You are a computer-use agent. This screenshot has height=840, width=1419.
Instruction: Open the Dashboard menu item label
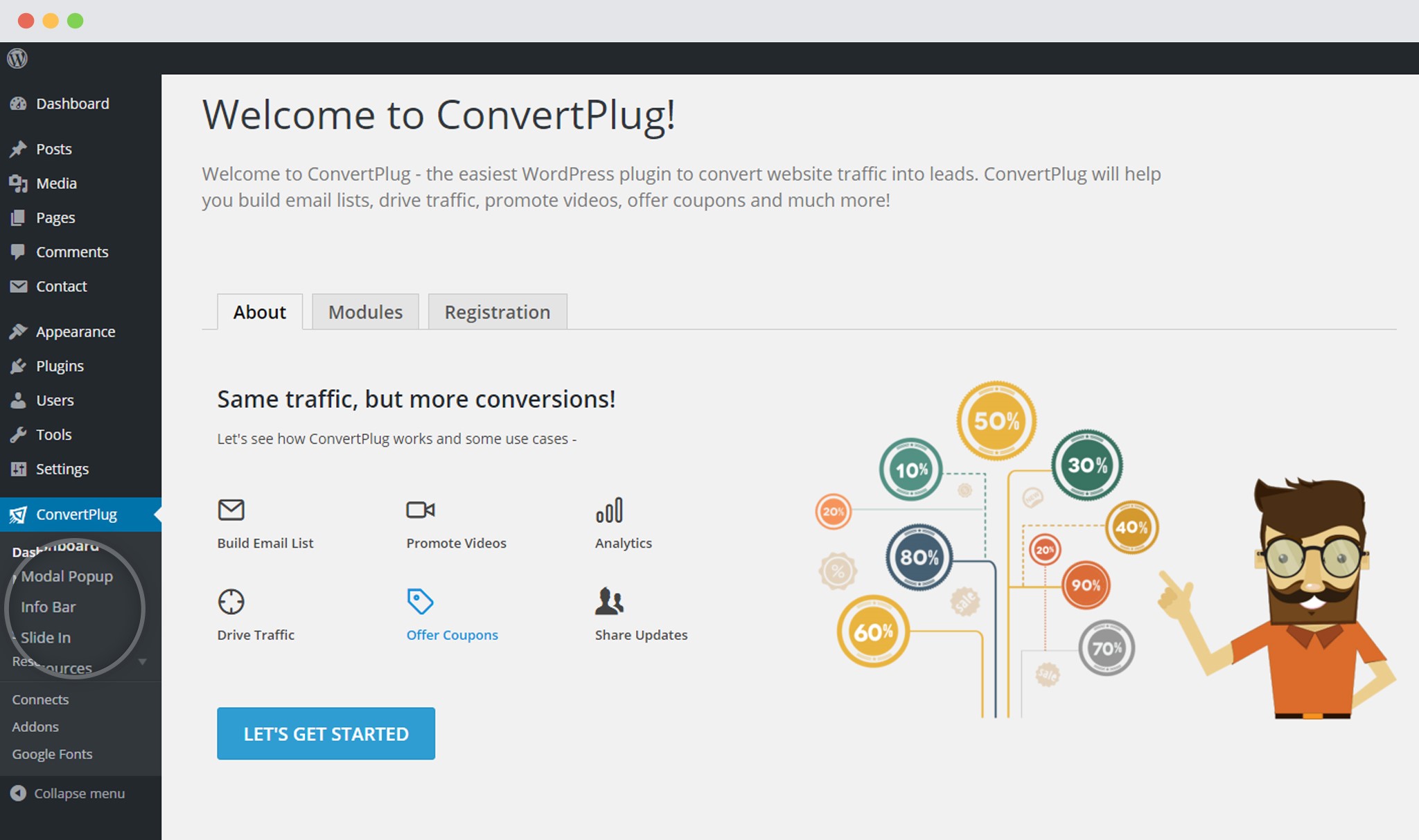[x=73, y=104]
